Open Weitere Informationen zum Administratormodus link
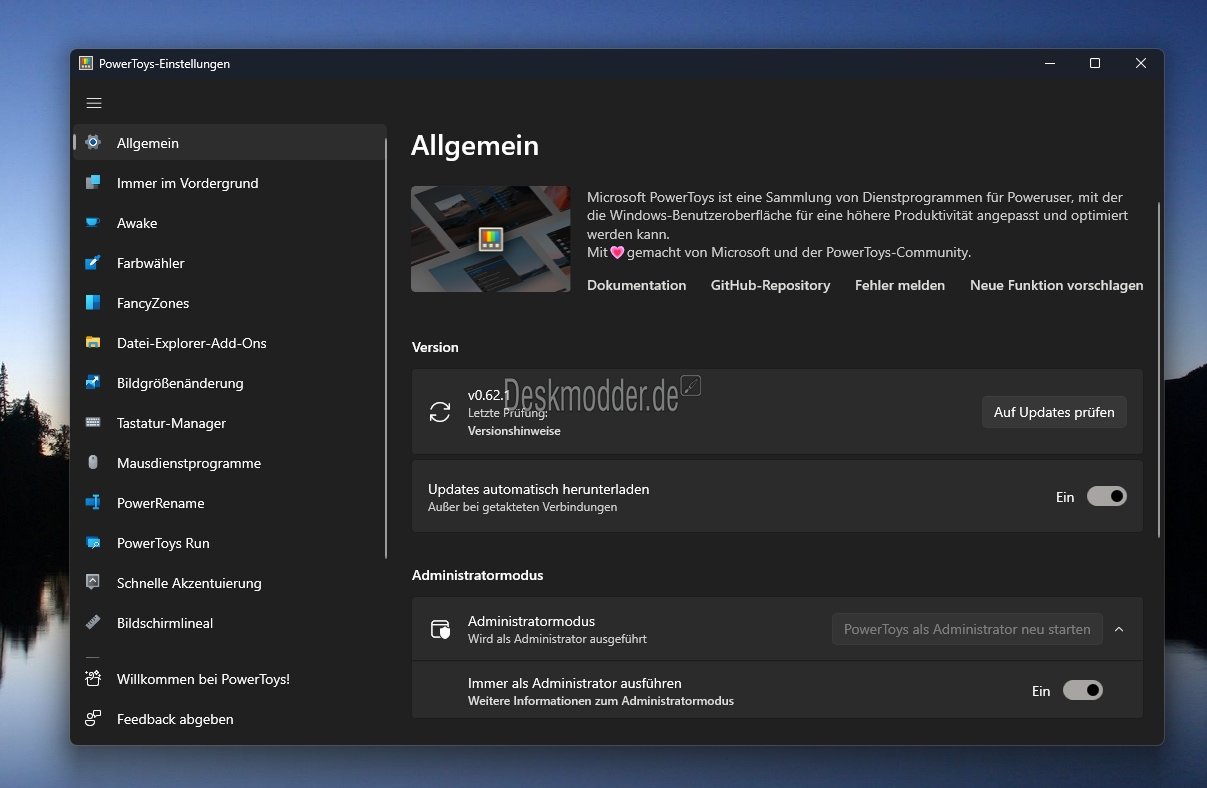 (x=601, y=701)
